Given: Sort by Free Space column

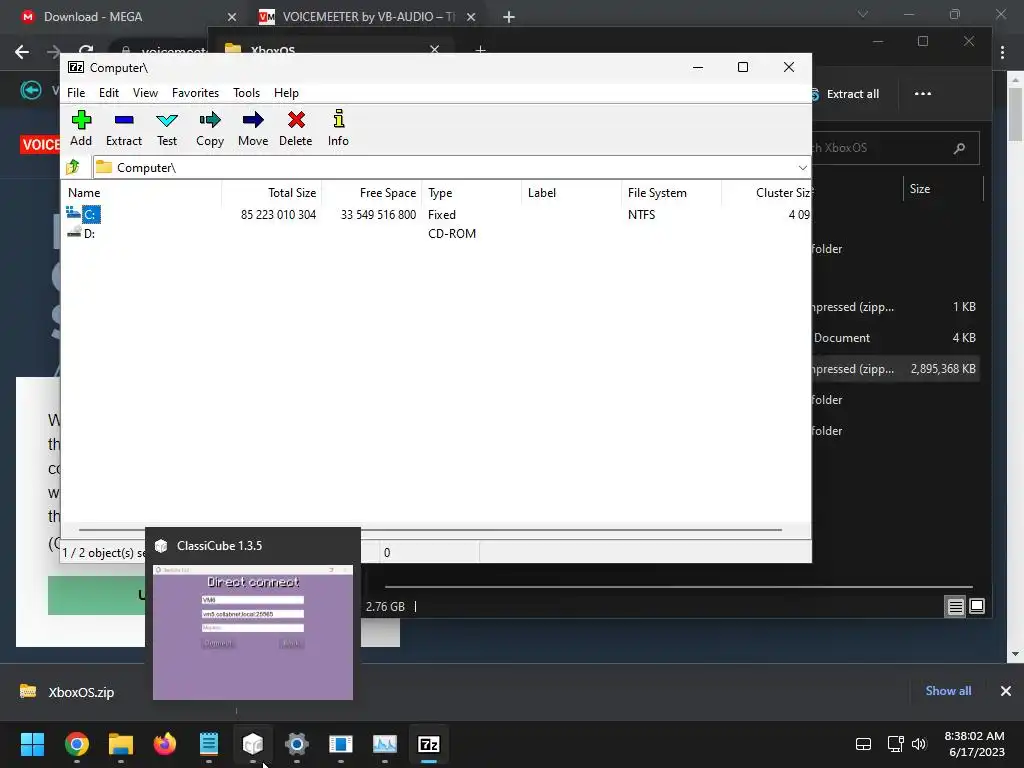Looking at the screenshot, I should click(372, 193).
